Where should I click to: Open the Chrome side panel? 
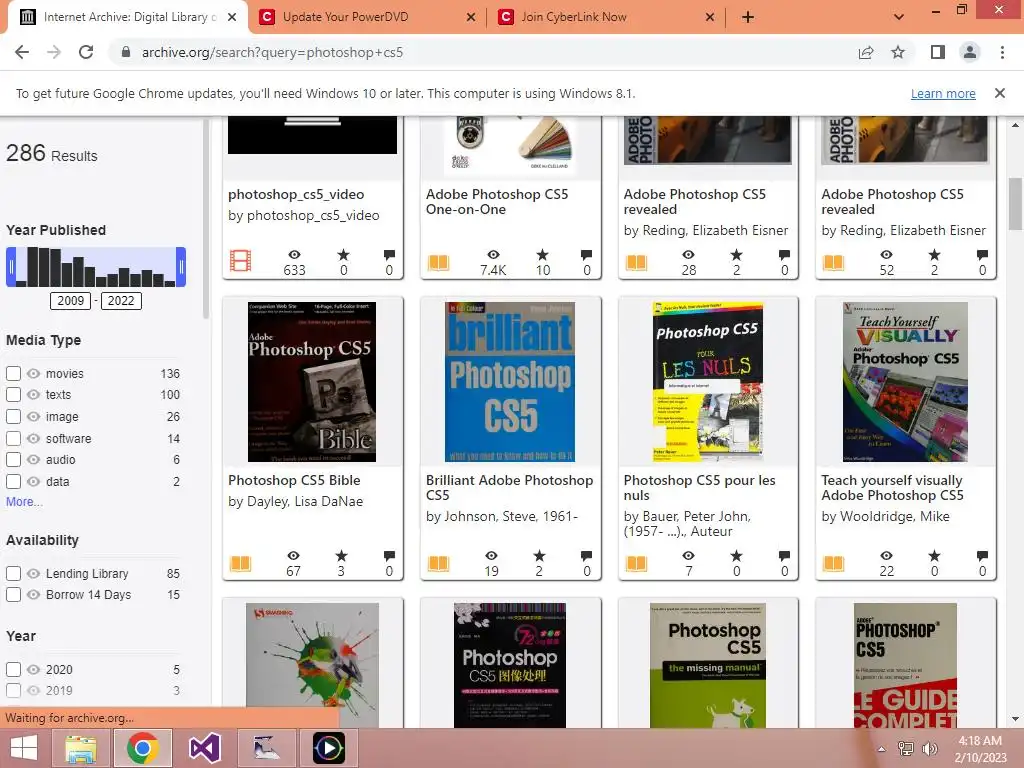click(x=938, y=52)
